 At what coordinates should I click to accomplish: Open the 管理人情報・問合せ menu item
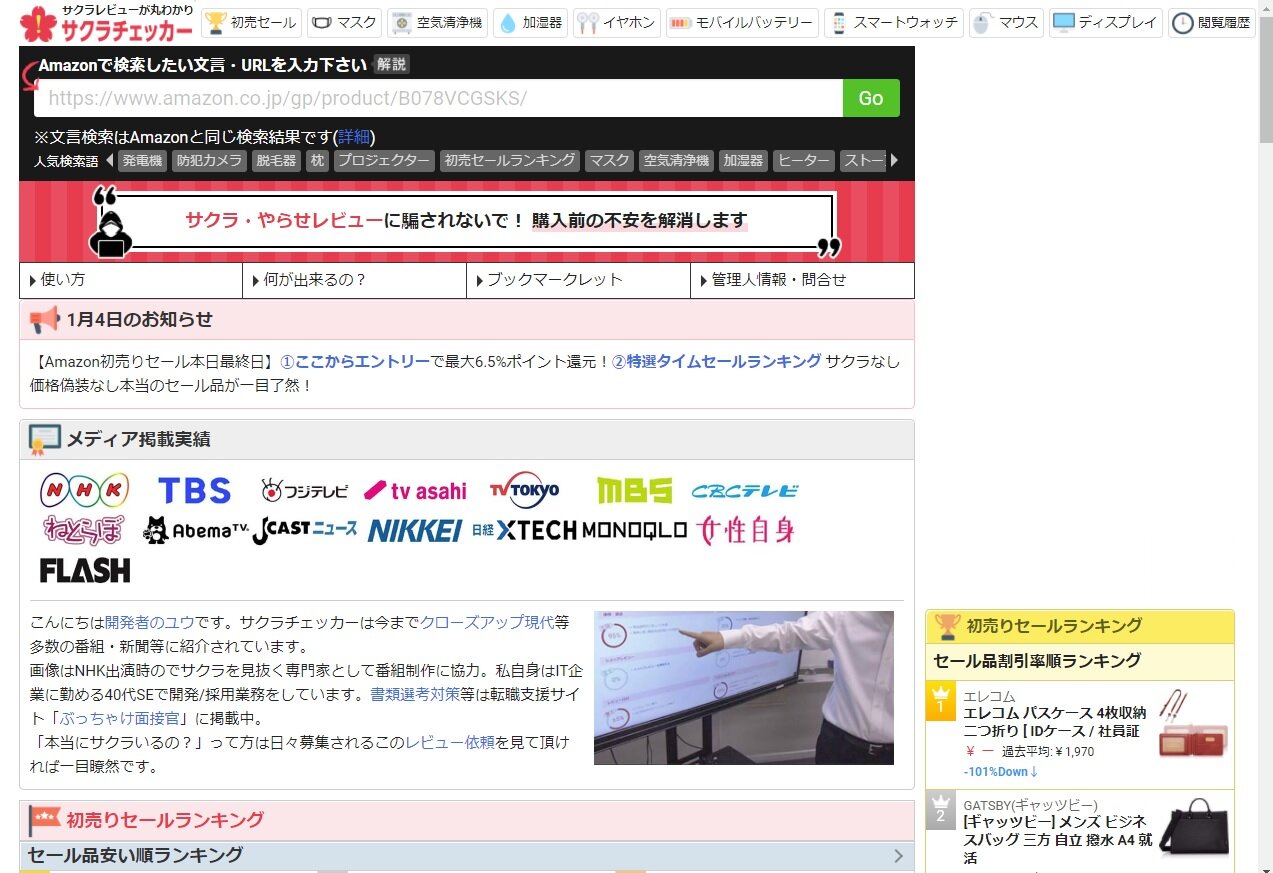[x=802, y=280]
